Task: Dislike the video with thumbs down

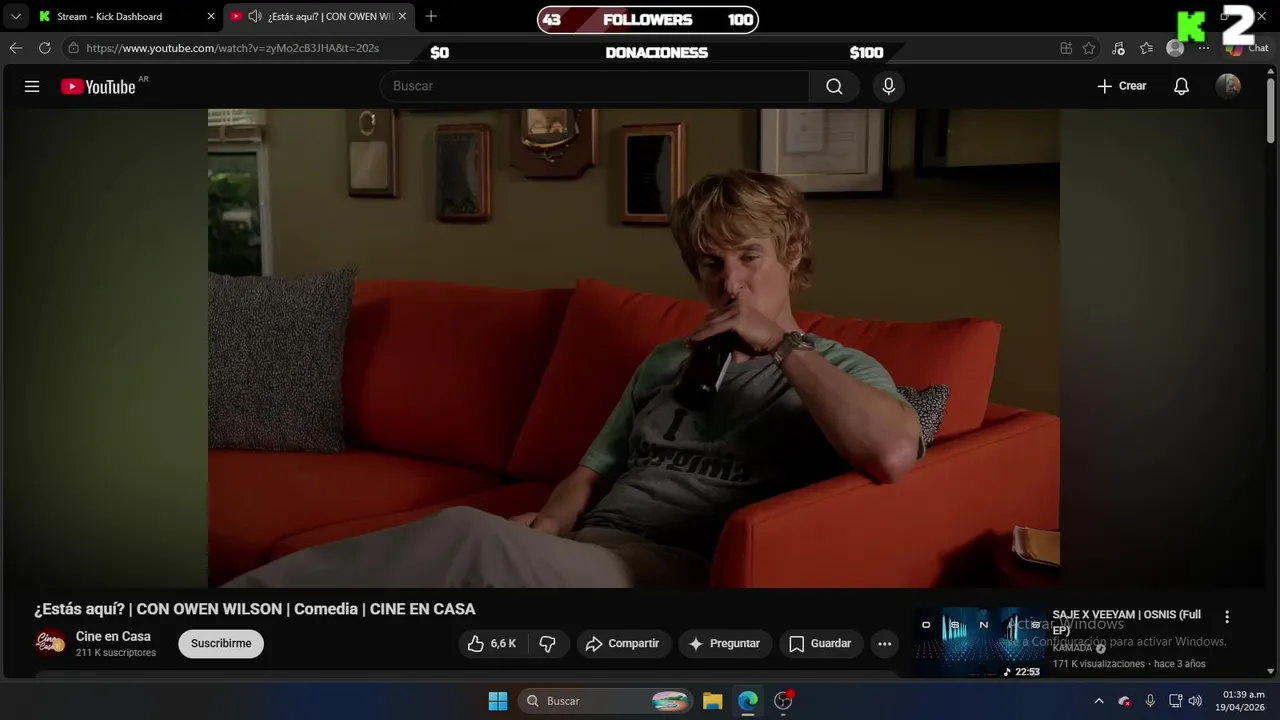Action: 547,644
